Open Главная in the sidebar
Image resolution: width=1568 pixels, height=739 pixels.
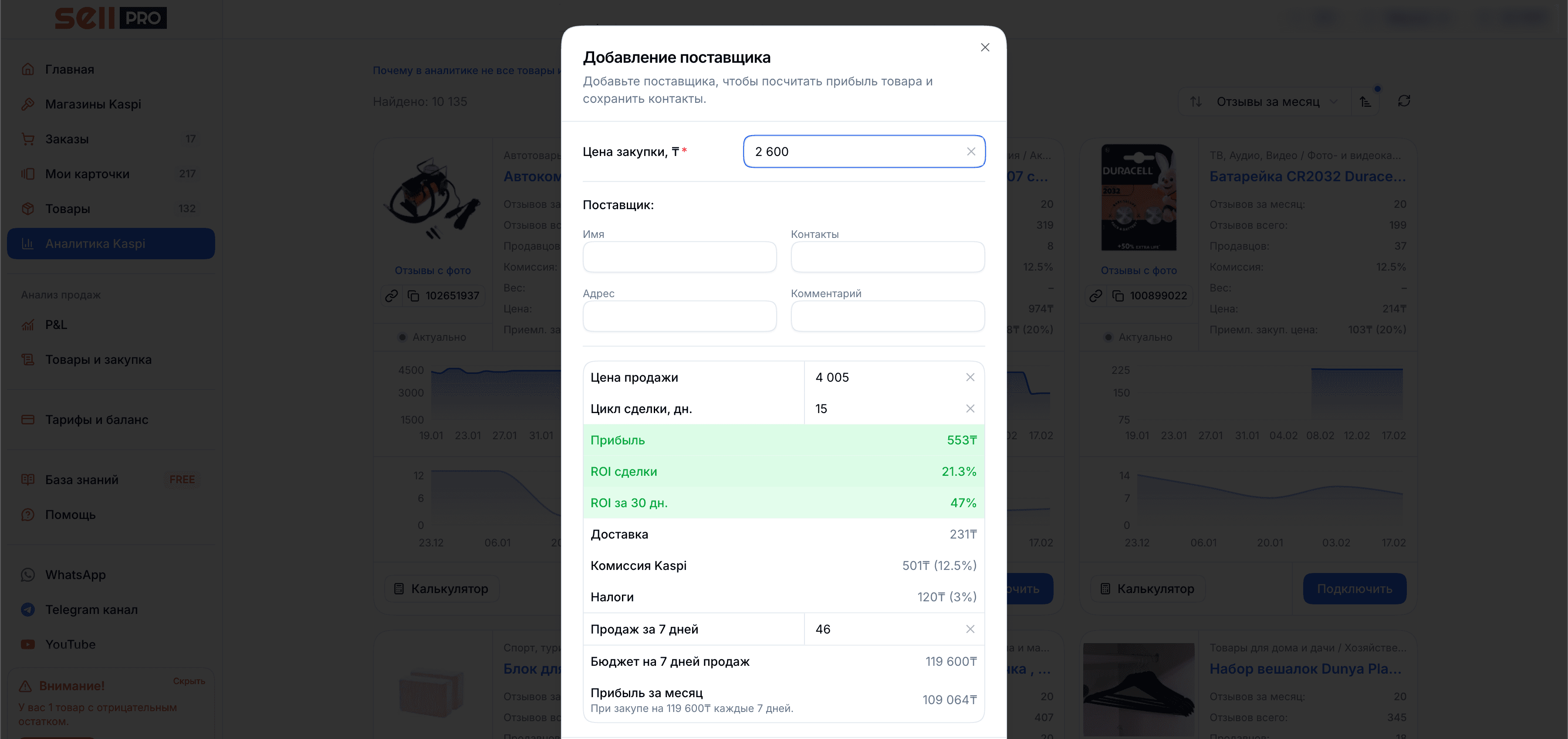pos(111,69)
